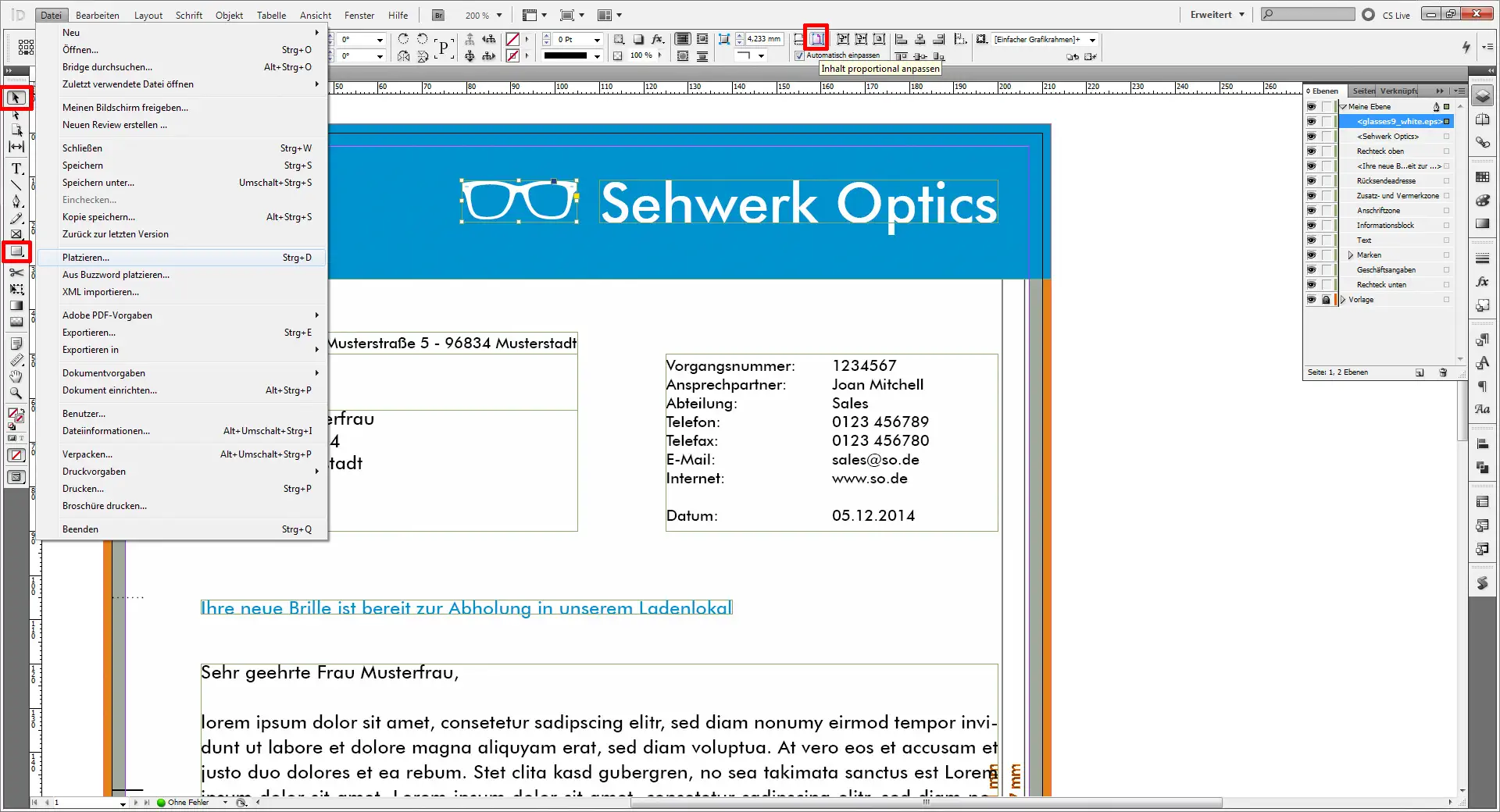
Task: Click the black stroke color swatch
Action: coord(565,55)
